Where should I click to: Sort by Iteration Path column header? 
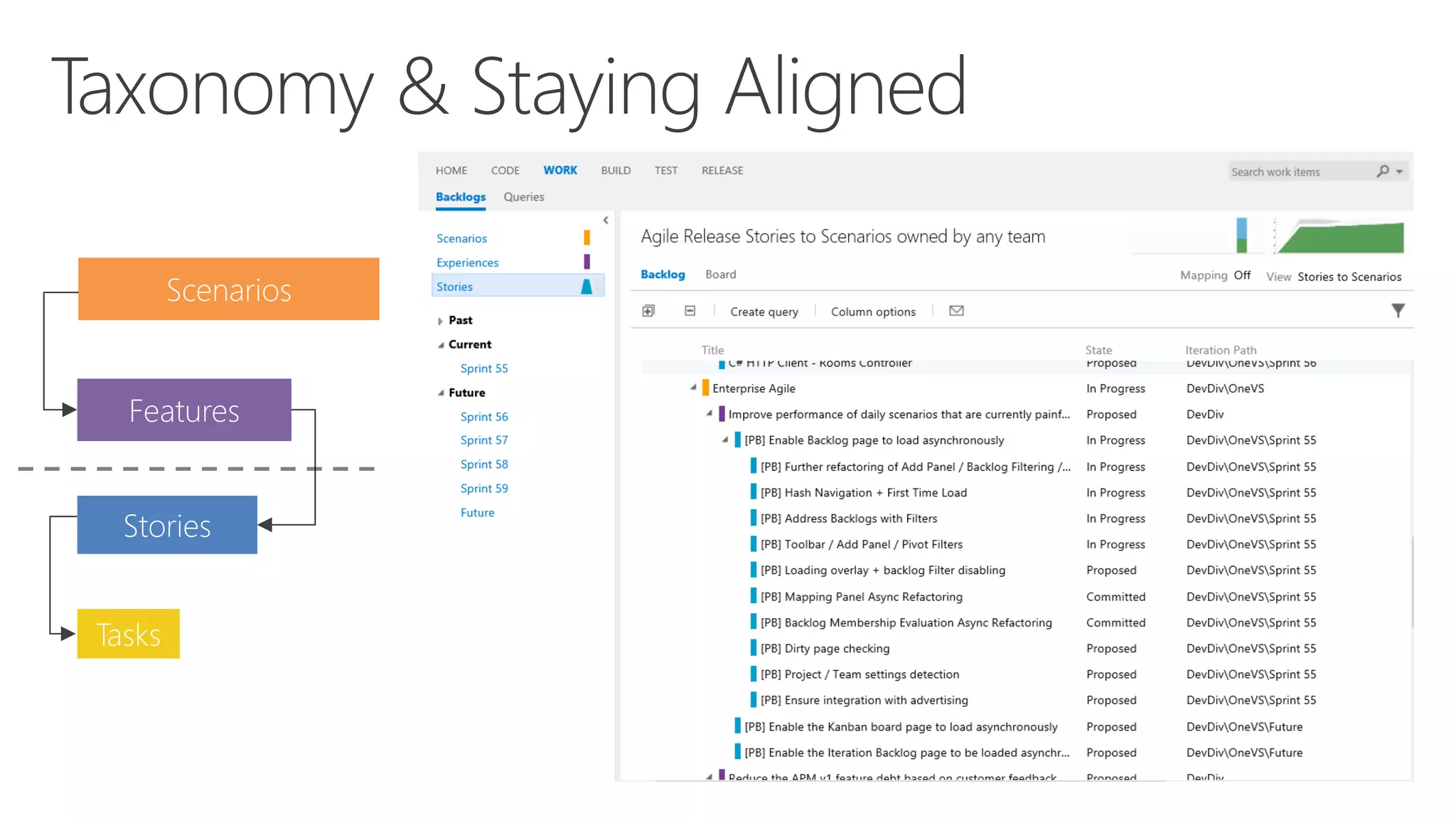point(1221,350)
